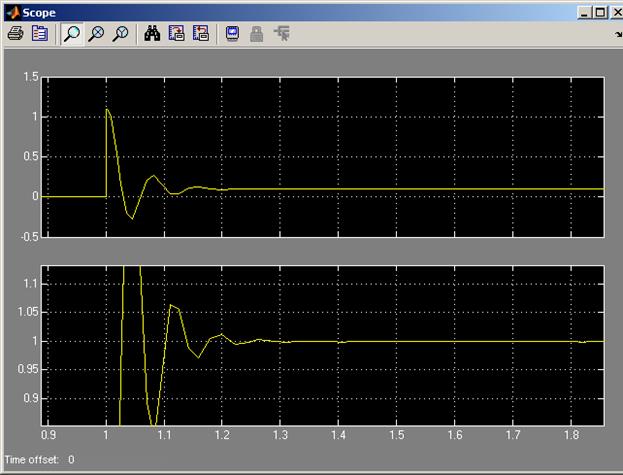Viewport: 623px width, 475px height.
Task: Click the Scope window title text
Action: pos(39,13)
